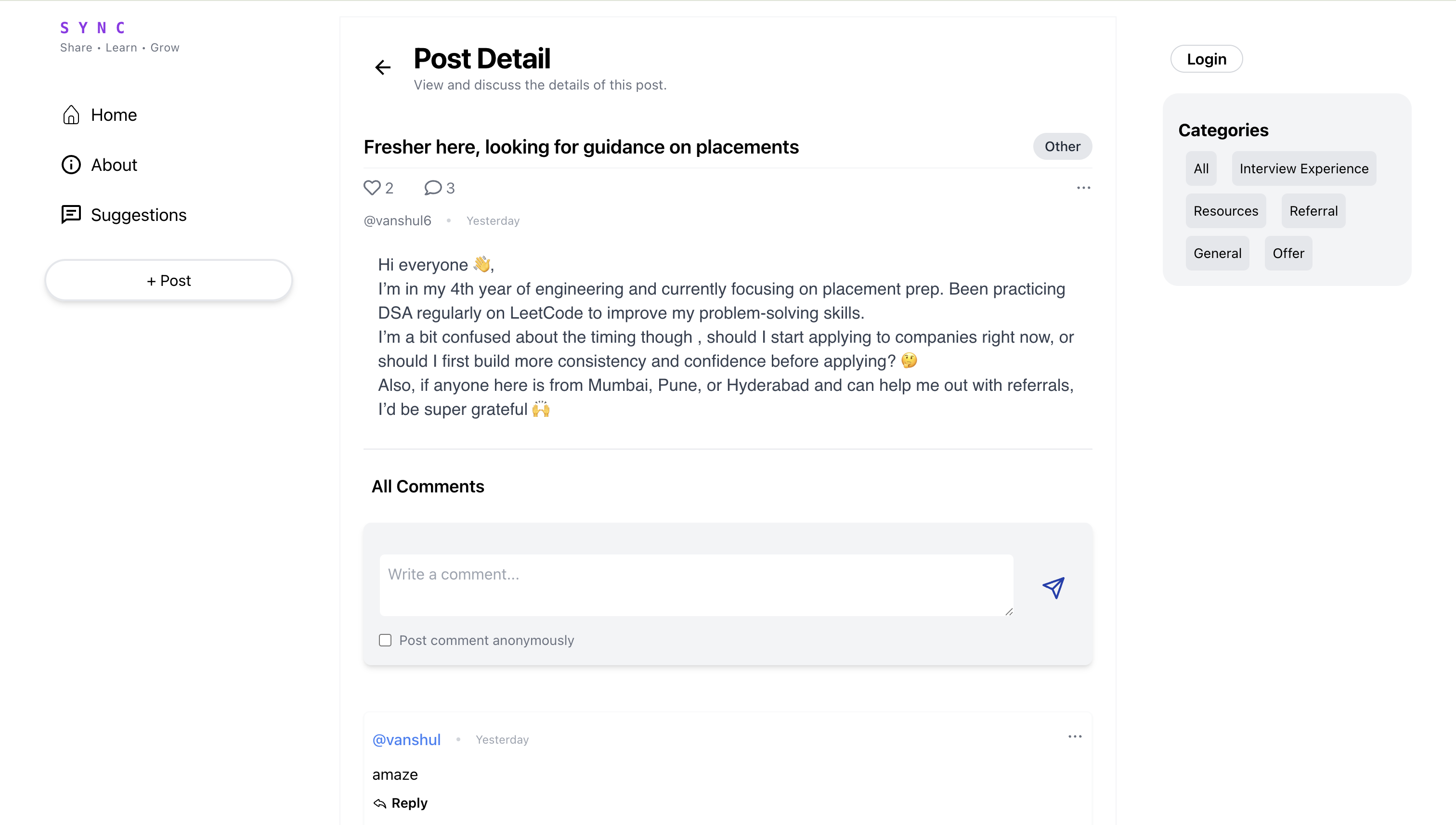Select the Resources category filter
The width and height of the screenshot is (1456, 825).
(1225, 211)
